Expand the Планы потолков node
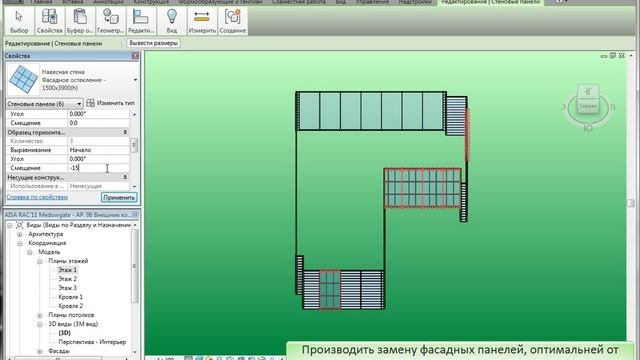The width and height of the screenshot is (640, 360). [40, 315]
